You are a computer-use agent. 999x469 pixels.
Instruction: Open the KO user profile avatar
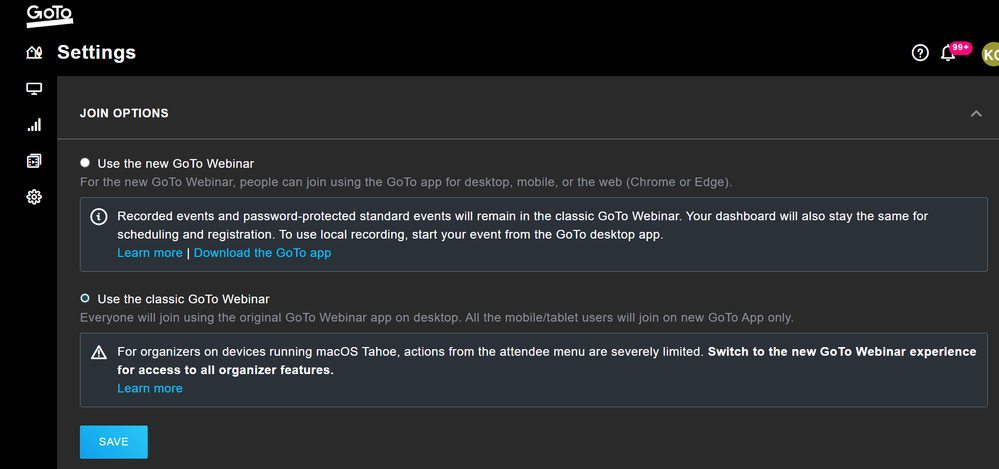pos(989,54)
